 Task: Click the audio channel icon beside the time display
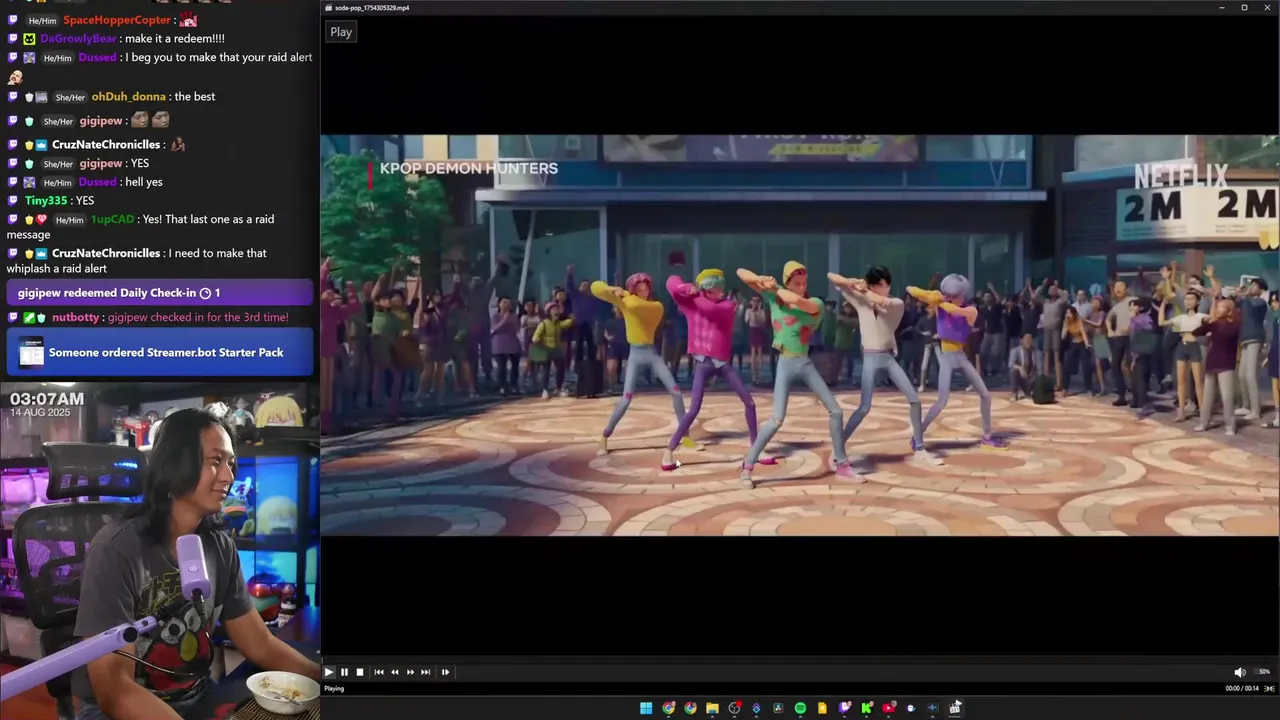click(1269, 688)
